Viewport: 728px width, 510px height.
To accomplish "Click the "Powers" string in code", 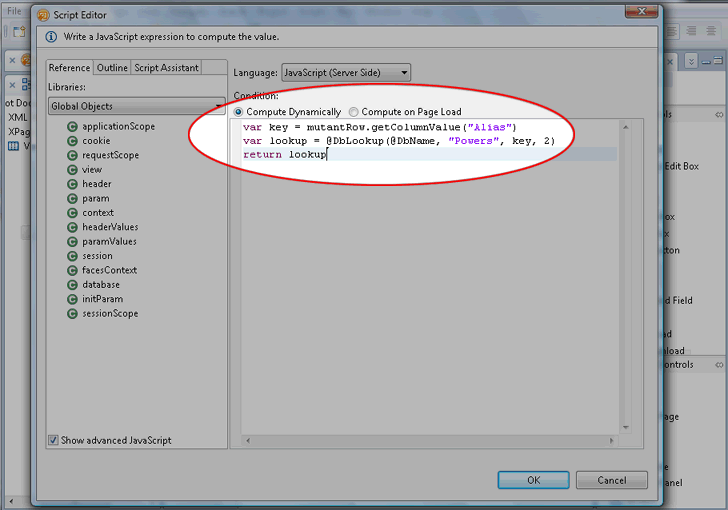I will 473,141.
